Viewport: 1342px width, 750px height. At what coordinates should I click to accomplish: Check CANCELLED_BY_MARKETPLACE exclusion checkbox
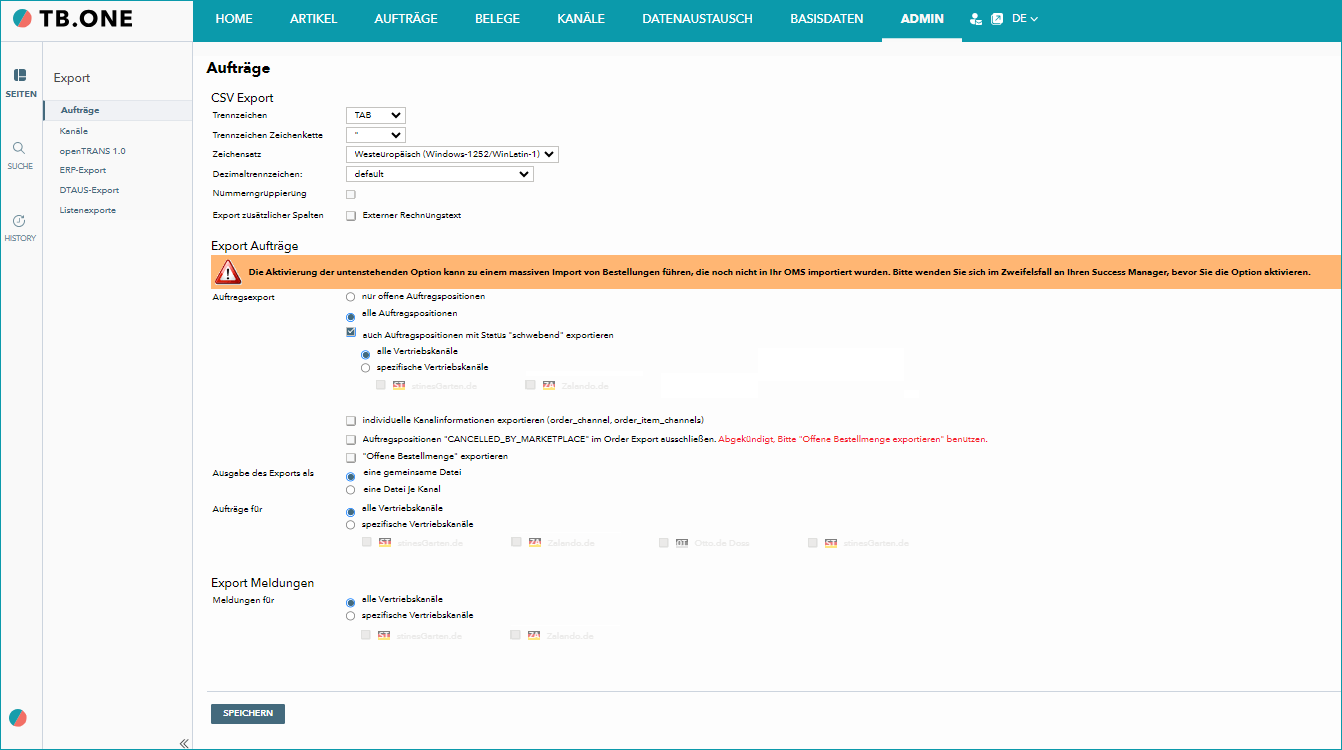click(351, 440)
